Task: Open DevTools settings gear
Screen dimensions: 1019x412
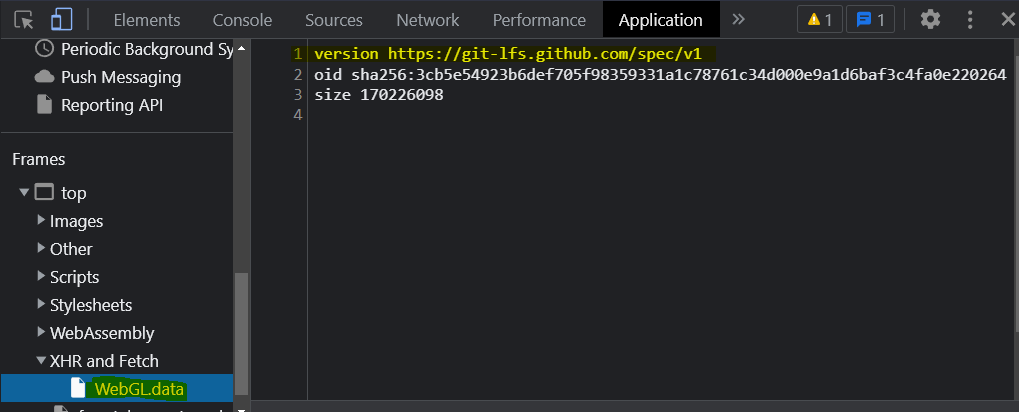Action: (930, 19)
